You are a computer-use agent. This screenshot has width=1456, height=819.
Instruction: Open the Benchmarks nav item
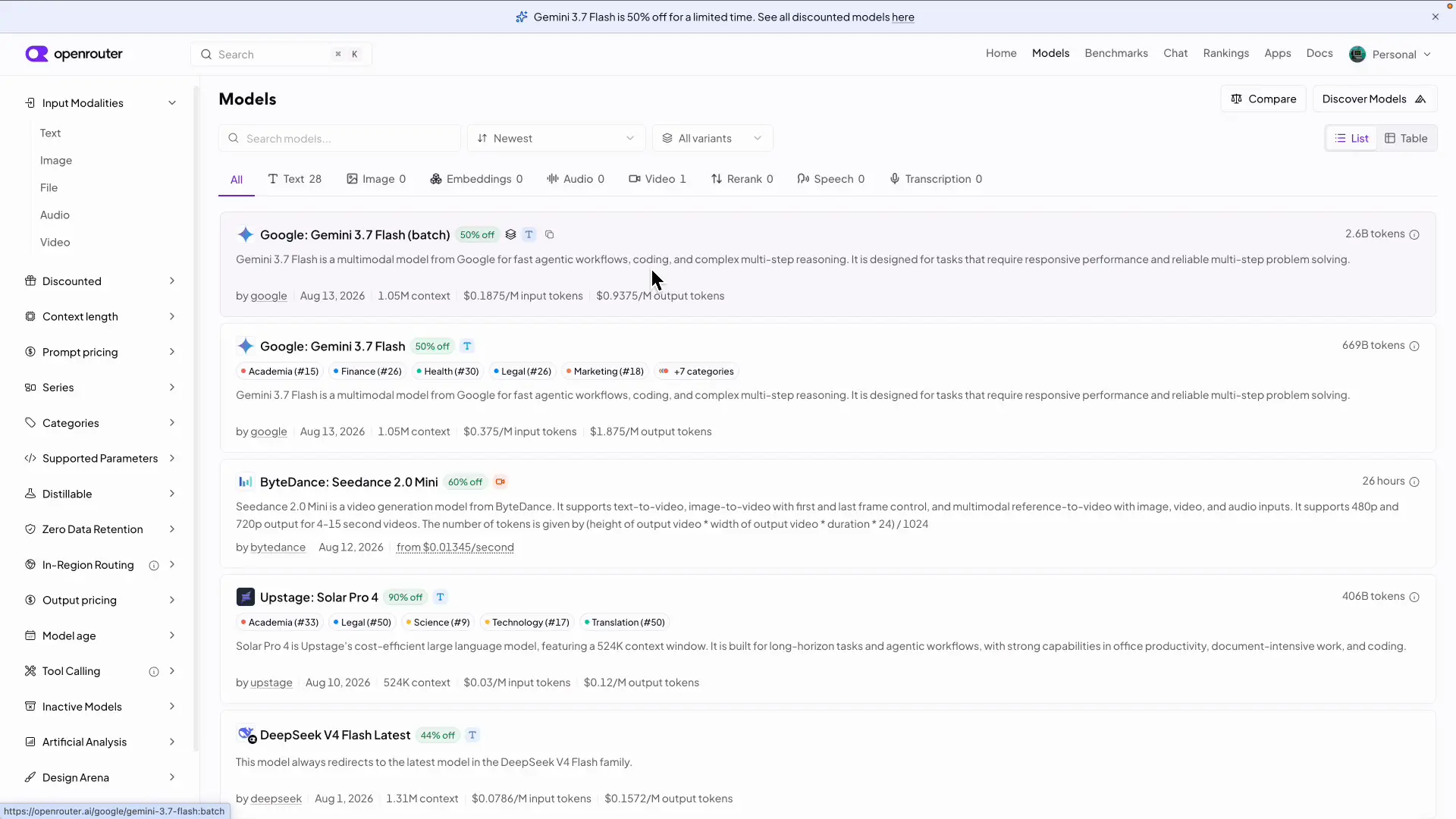(1116, 53)
